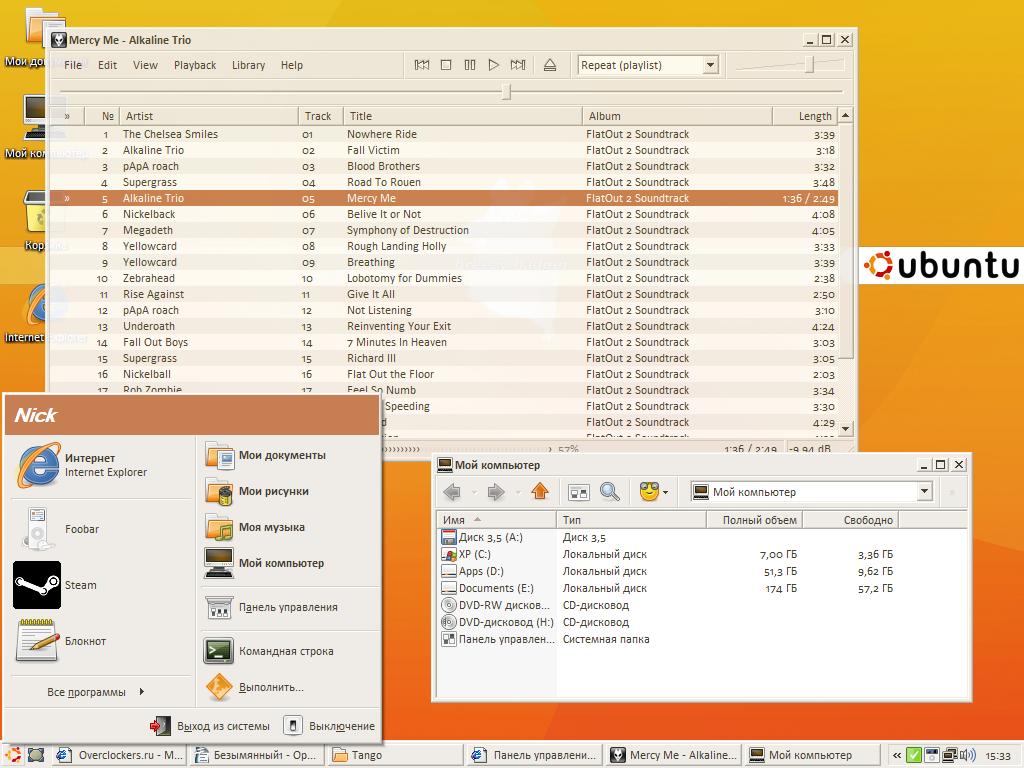Viewport: 1024px width, 768px height.
Task: Select Диск 3,5 (A:) drive
Action: coord(483,537)
